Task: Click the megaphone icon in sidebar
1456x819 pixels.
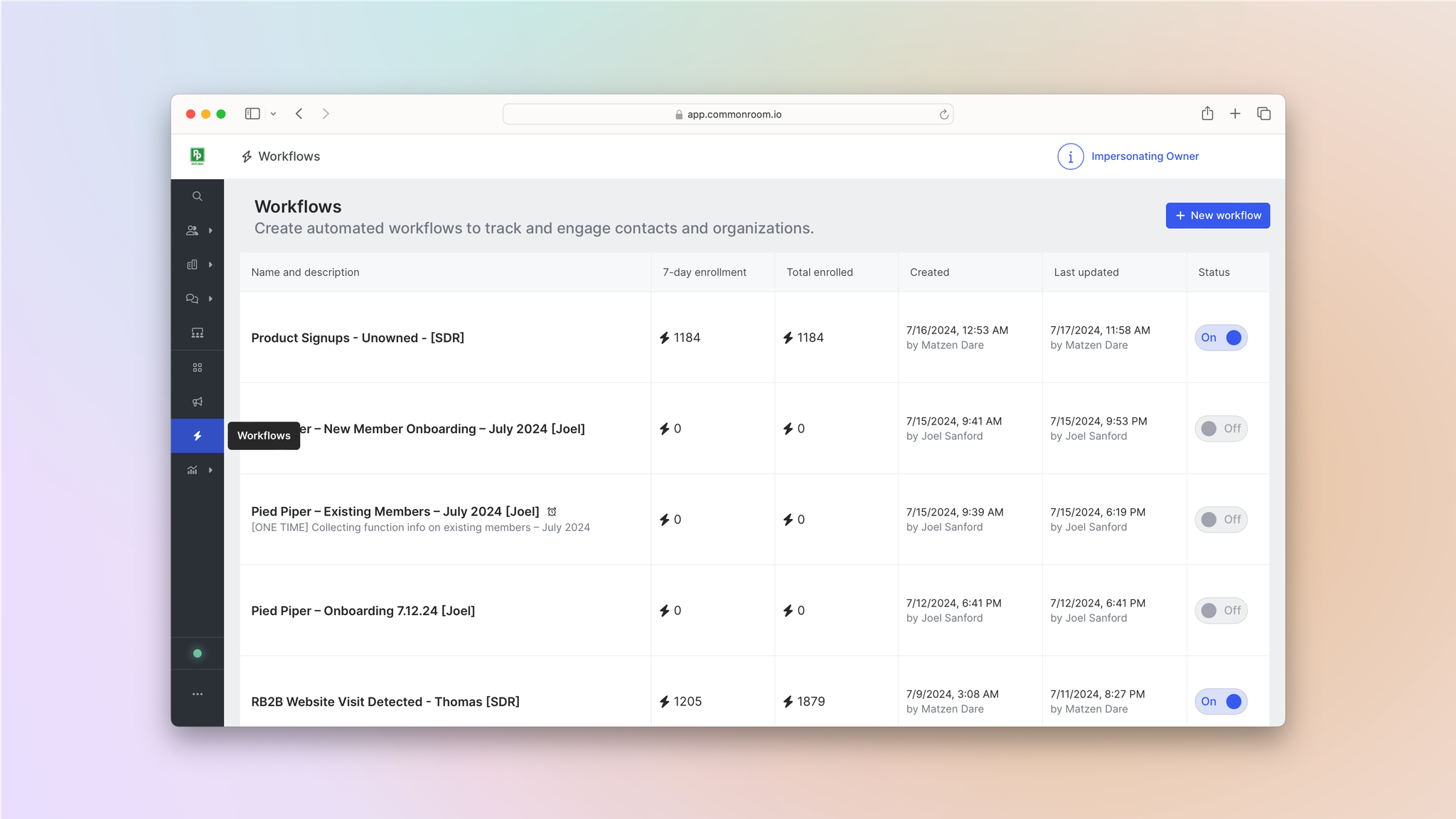Action: (197, 402)
